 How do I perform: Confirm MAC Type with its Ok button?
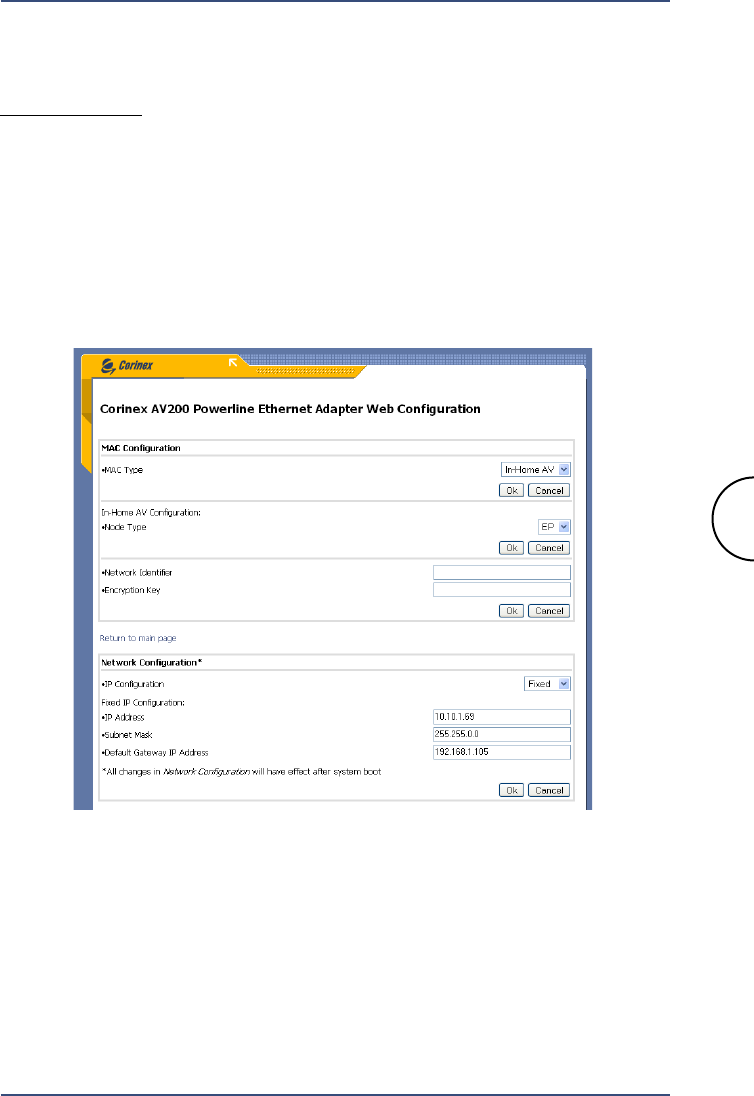pos(512,491)
